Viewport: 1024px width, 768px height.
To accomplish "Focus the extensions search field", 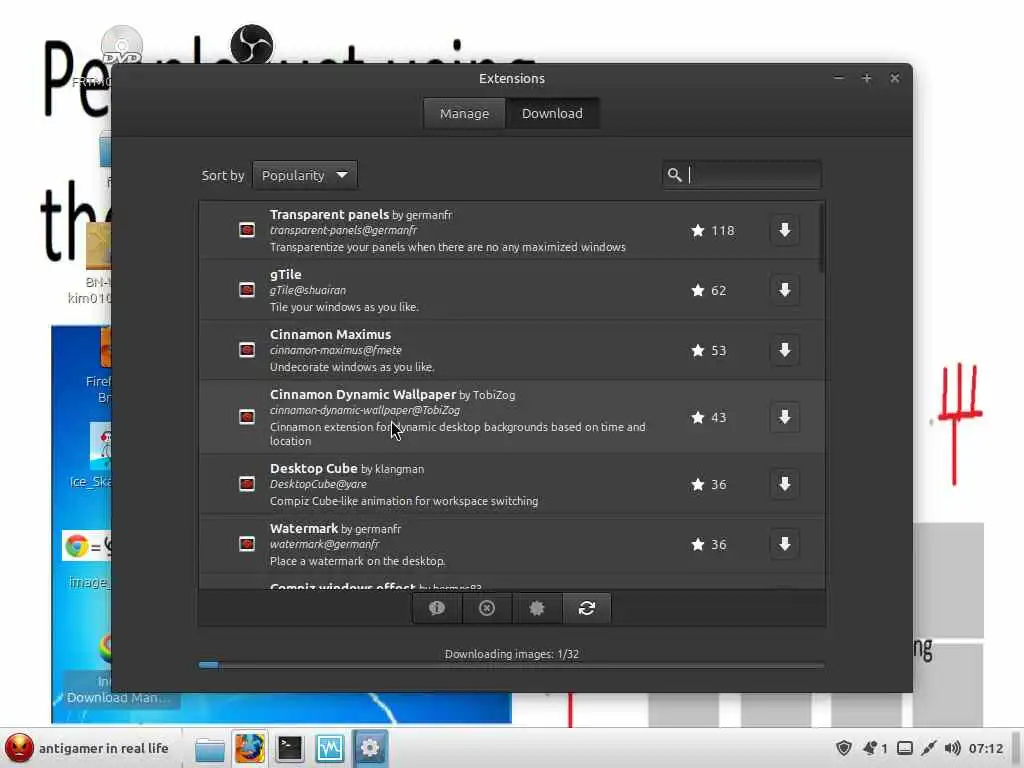I will tap(742, 174).
